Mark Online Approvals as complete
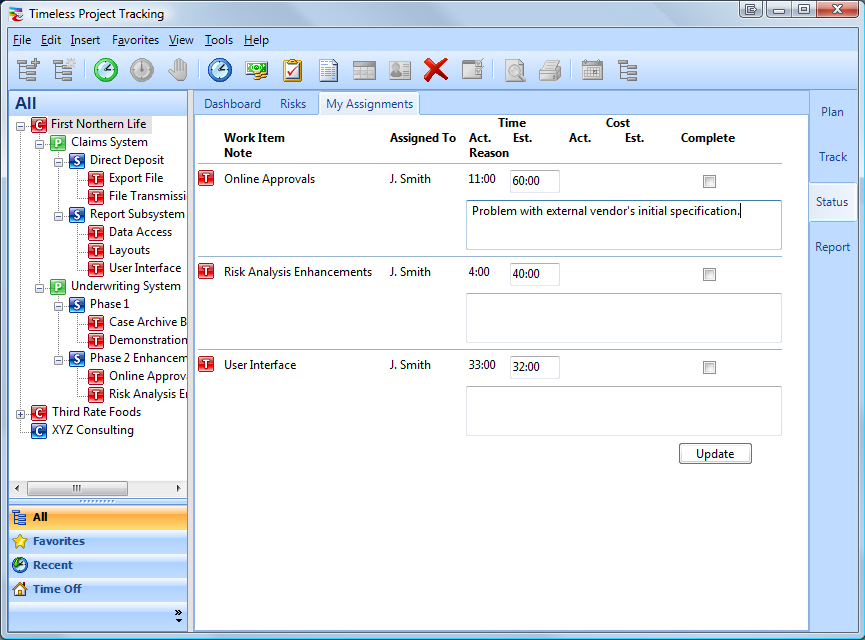The image size is (865, 640). tap(709, 181)
